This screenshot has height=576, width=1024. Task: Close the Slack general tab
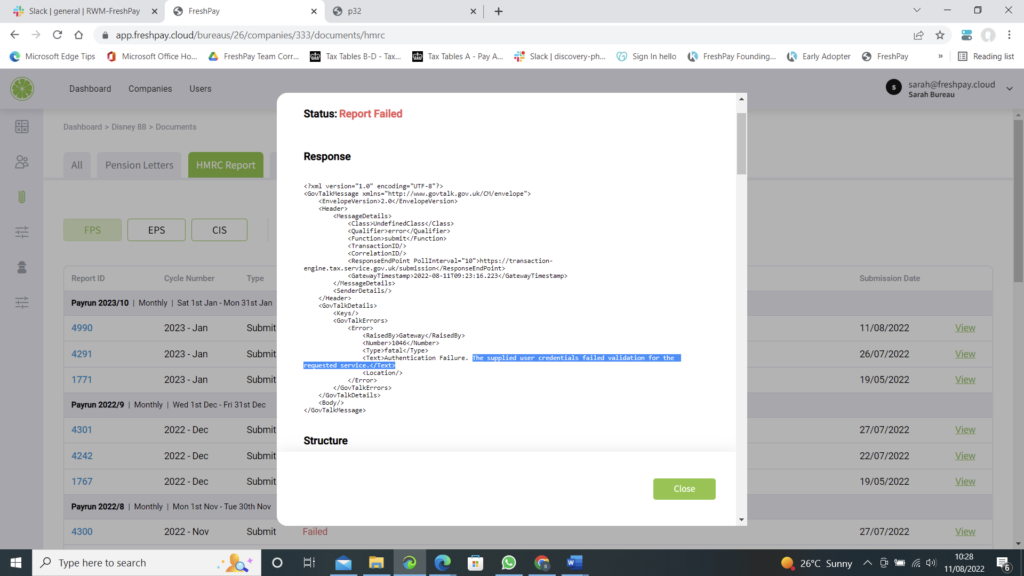pyautogui.click(x=154, y=11)
